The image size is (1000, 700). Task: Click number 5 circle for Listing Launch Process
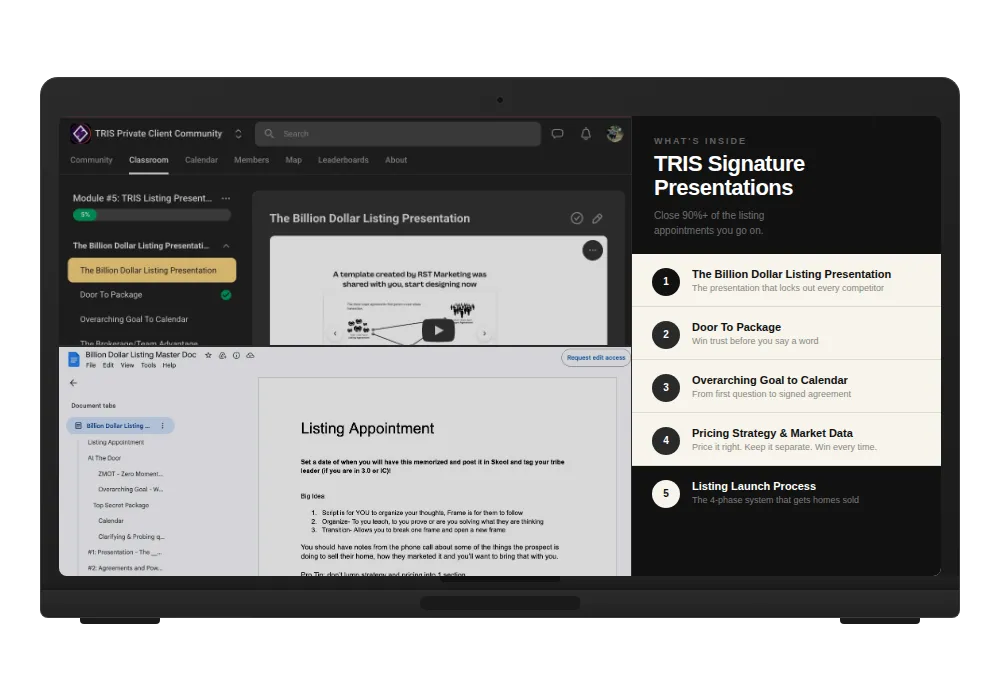(x=666, y=493)
